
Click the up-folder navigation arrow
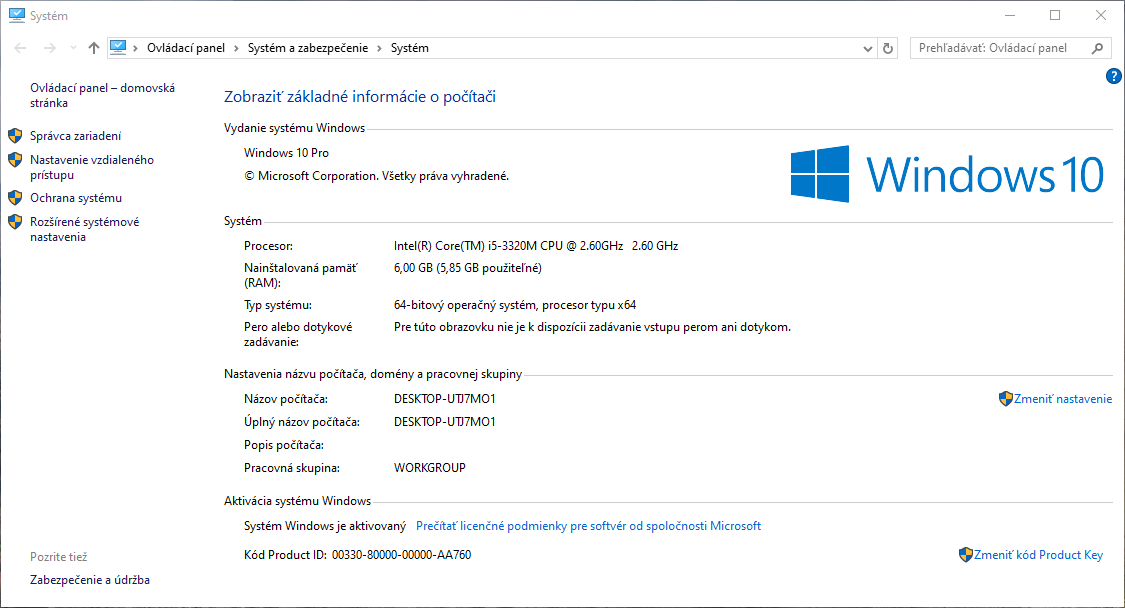pyautogui.click(x=93, y=47)
